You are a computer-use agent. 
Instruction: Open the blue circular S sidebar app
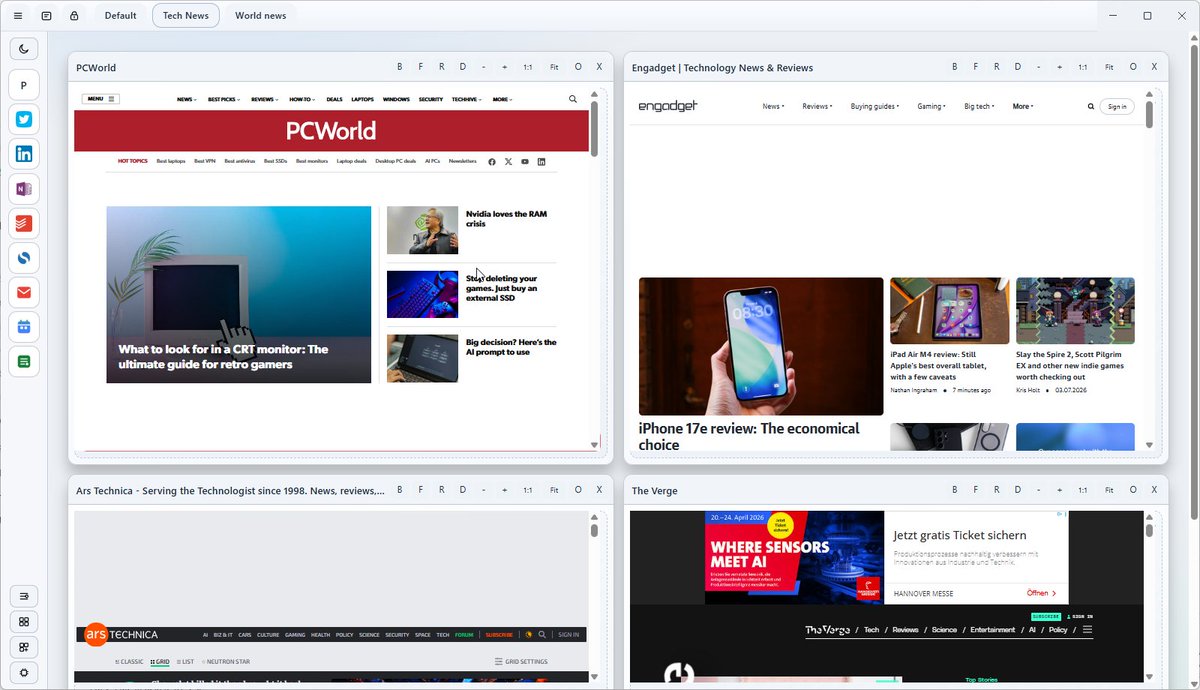pos(24,258)
